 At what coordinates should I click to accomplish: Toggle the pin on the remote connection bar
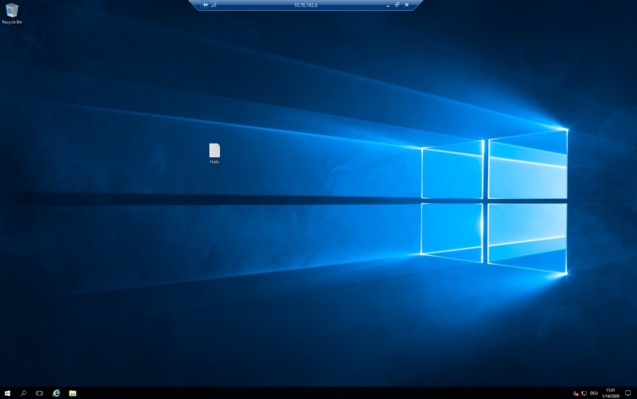(x=206, y=5)
